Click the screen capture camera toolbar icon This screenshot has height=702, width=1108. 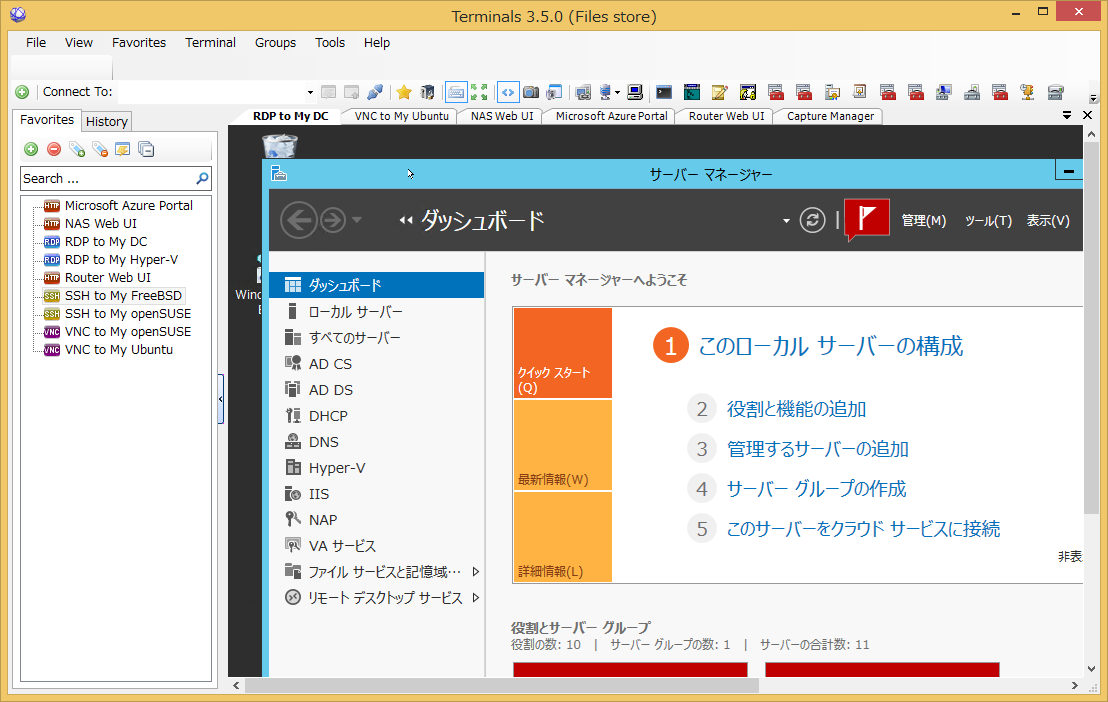click(531, 91)
